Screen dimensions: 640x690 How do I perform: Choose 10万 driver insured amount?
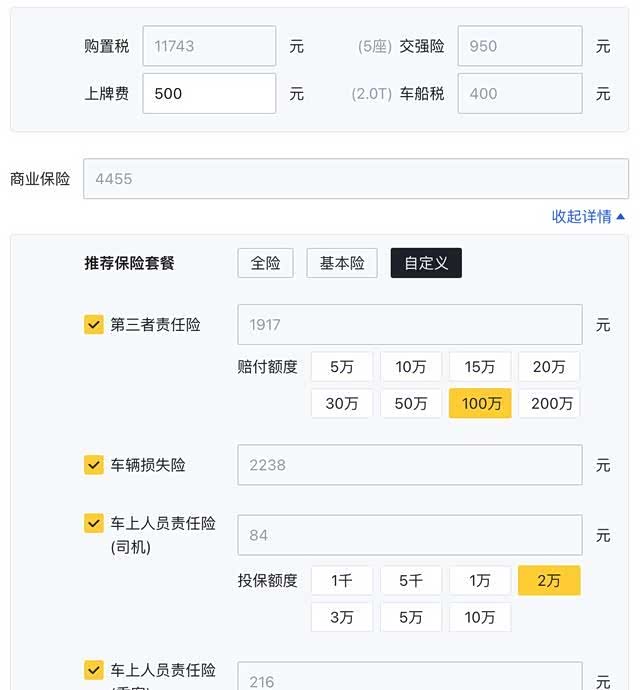480,617
